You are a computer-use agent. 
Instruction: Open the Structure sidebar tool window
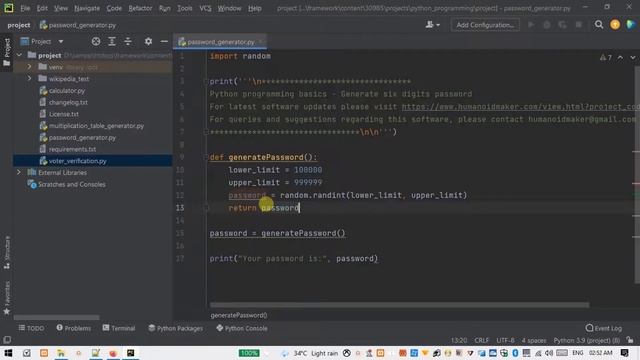pos(7,252)
